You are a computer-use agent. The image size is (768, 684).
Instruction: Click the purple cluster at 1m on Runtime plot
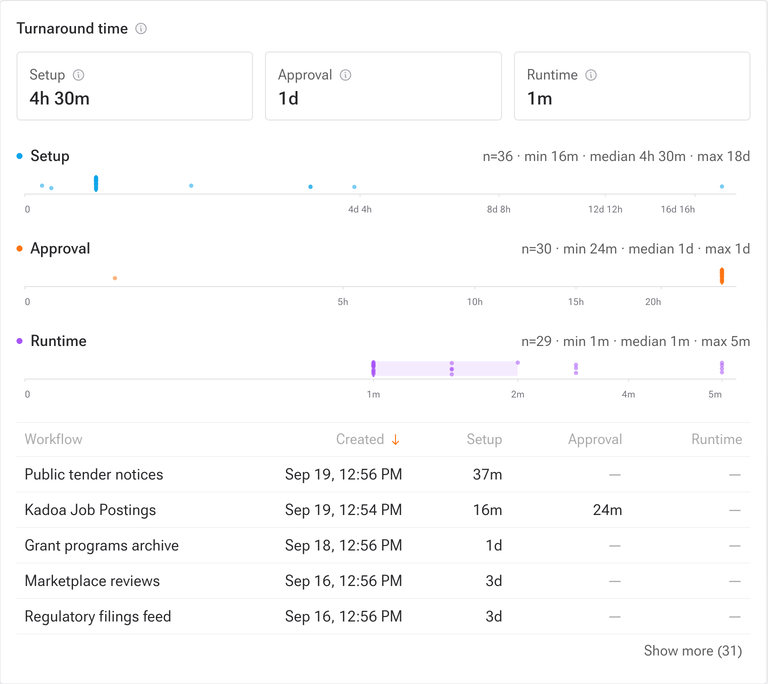(x=373, y=368)
